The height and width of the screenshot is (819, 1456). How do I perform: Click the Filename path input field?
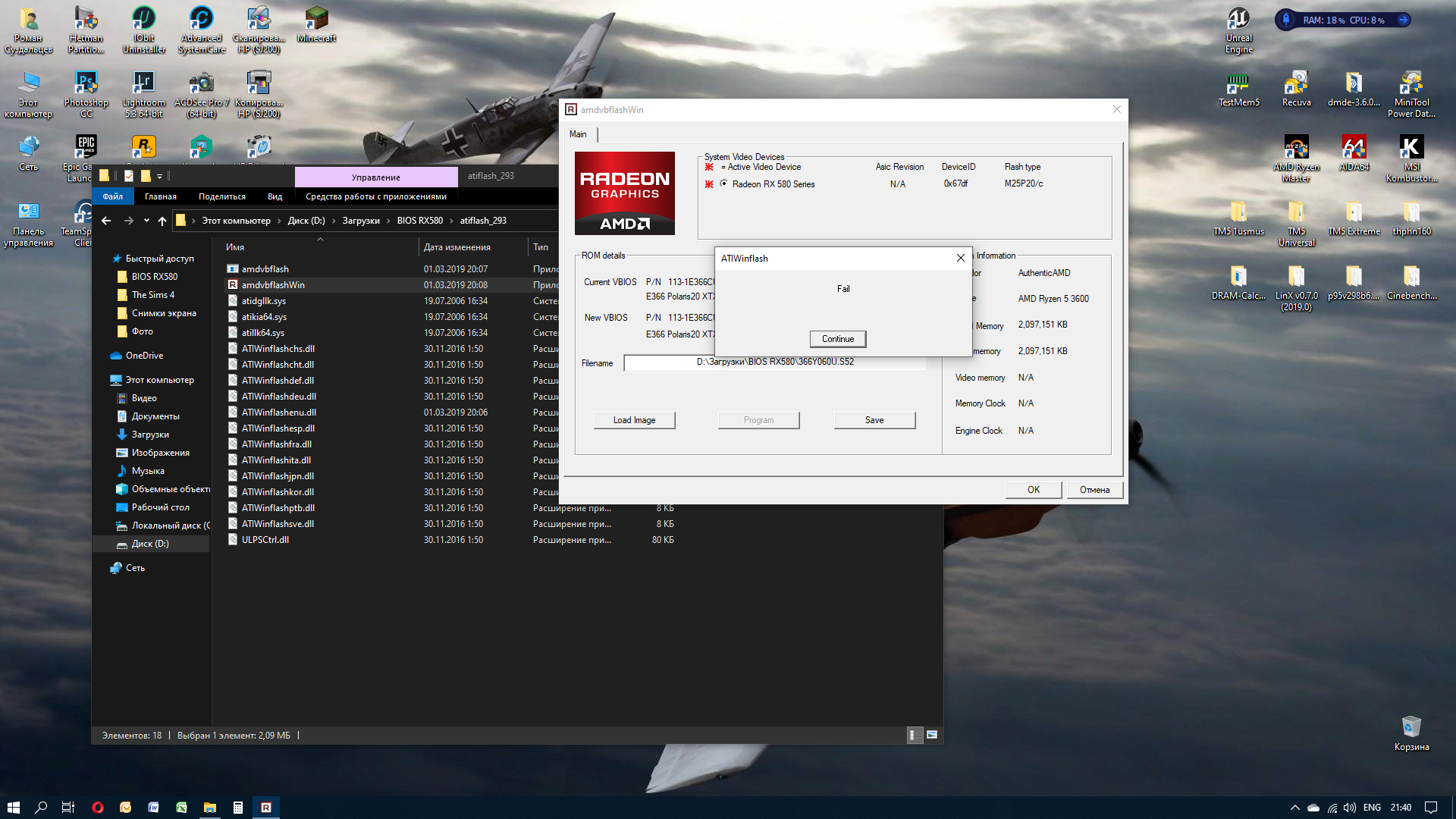point(774,362)
